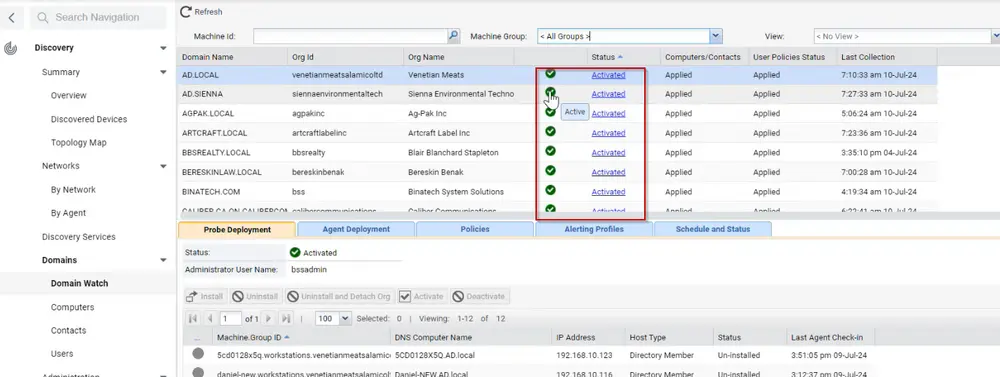Select the grey circle for 5cd0128x5q machine row

198,354
